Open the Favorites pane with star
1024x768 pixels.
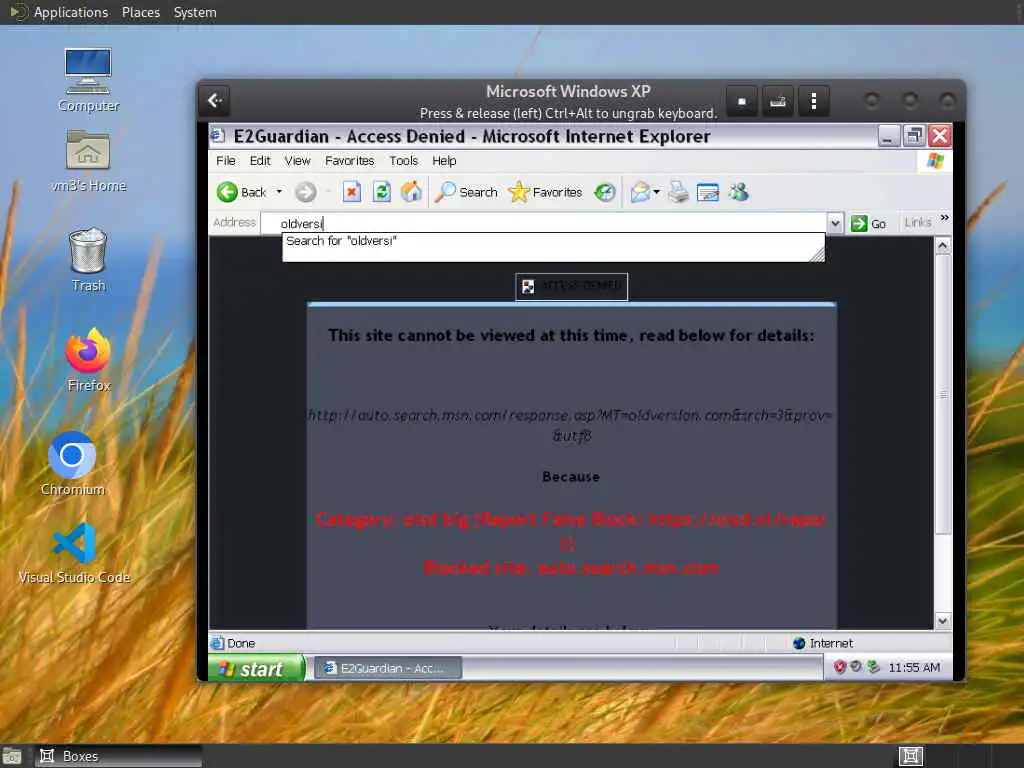(545, 192)
